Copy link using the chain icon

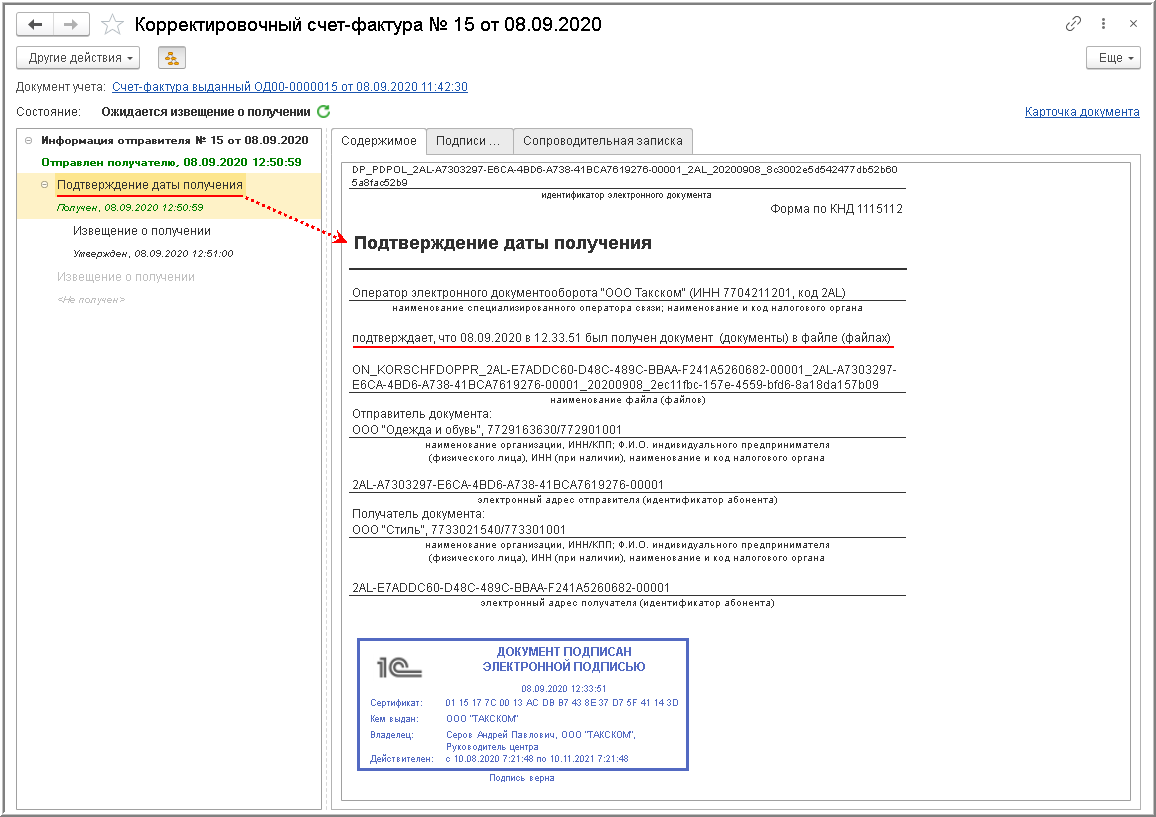click(x=1073, y=24)
